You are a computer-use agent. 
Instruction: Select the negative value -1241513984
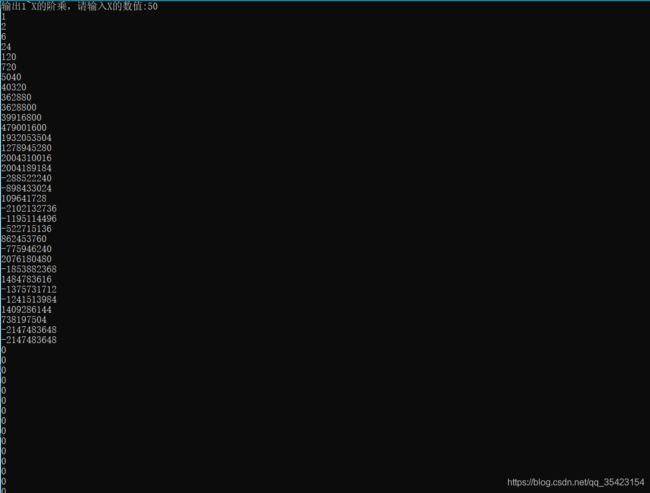pyautogui.click(x=29, y=299)
